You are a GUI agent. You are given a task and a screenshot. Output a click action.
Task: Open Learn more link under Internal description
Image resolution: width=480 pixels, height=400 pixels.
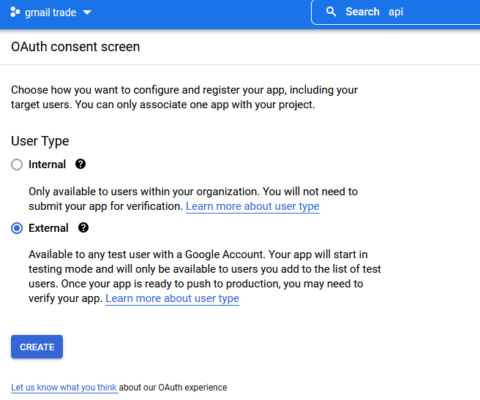[x=252, y=206]
